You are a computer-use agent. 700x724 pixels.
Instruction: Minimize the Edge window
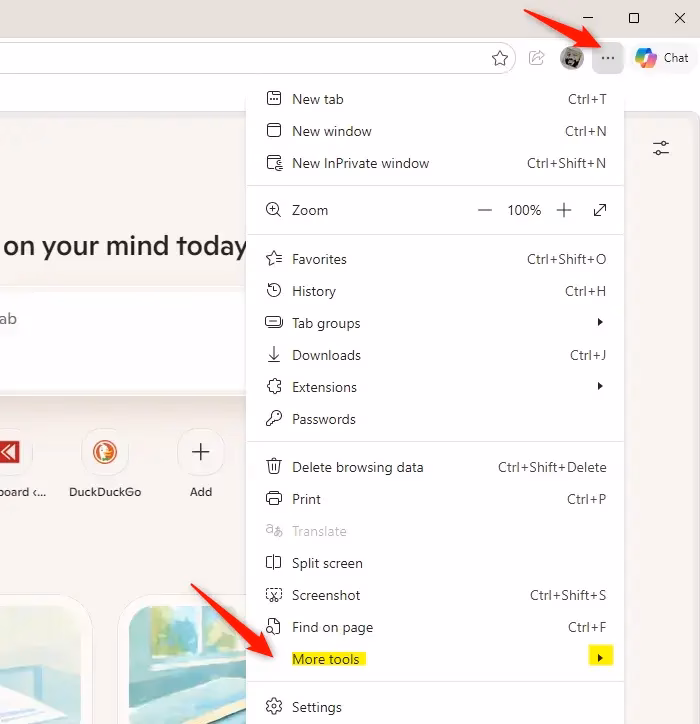tap(588, 18)
